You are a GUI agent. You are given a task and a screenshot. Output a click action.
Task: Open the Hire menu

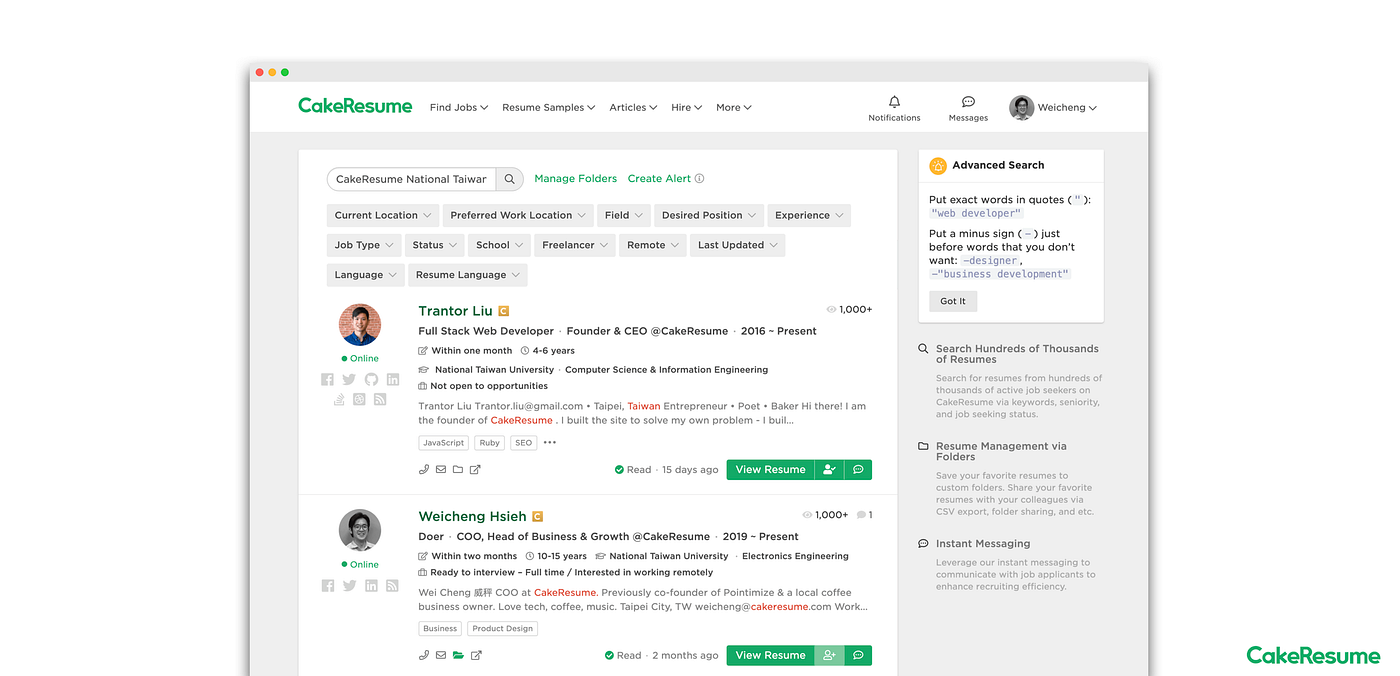(687, 107)
